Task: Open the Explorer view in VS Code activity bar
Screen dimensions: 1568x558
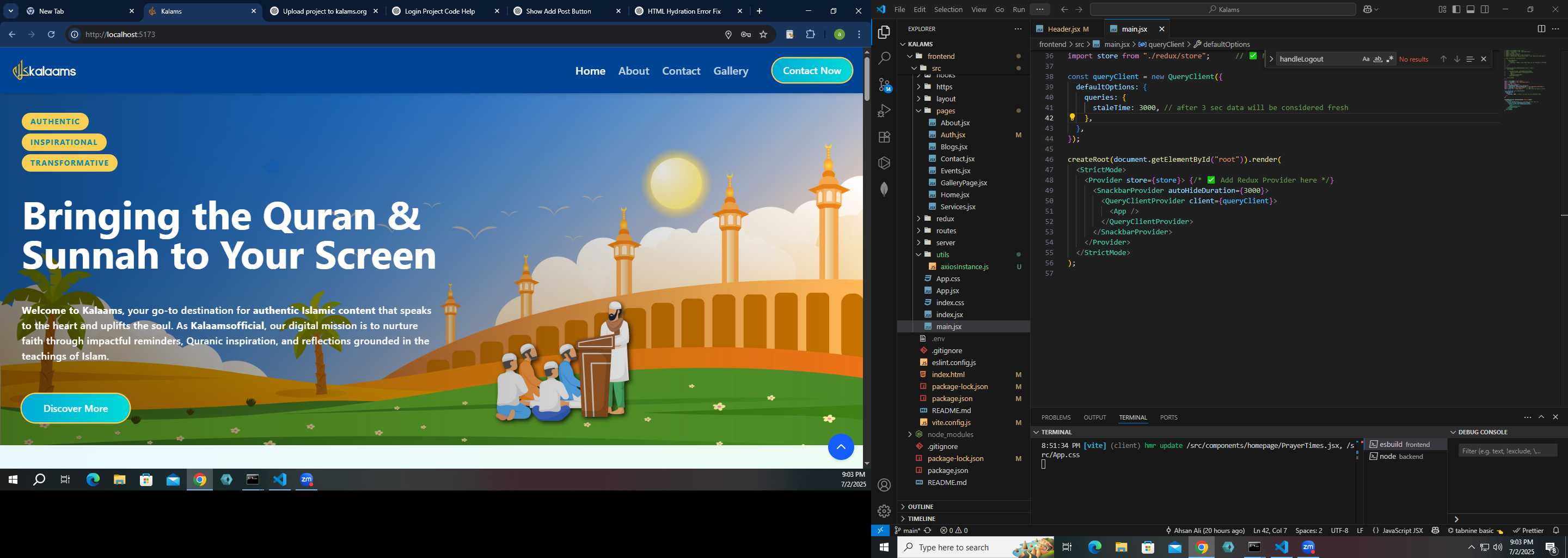Action: (884, 32)
